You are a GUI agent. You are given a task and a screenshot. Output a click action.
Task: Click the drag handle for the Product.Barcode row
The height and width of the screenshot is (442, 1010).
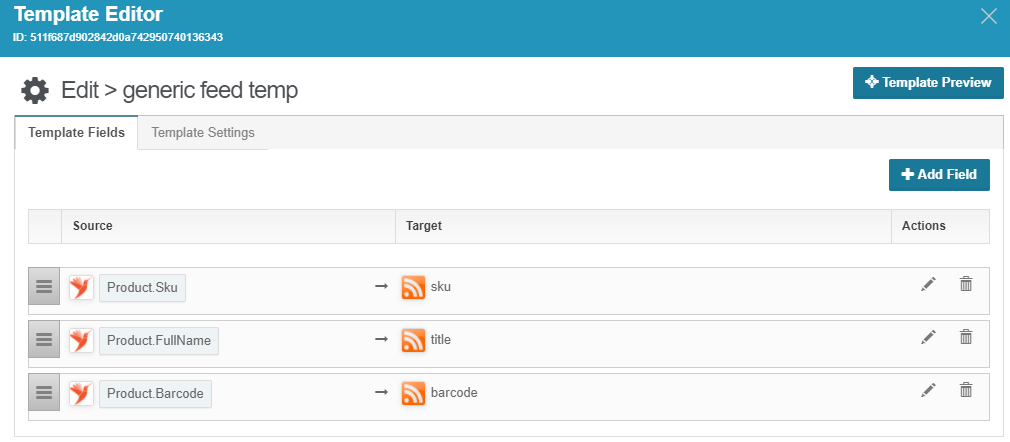44,392
